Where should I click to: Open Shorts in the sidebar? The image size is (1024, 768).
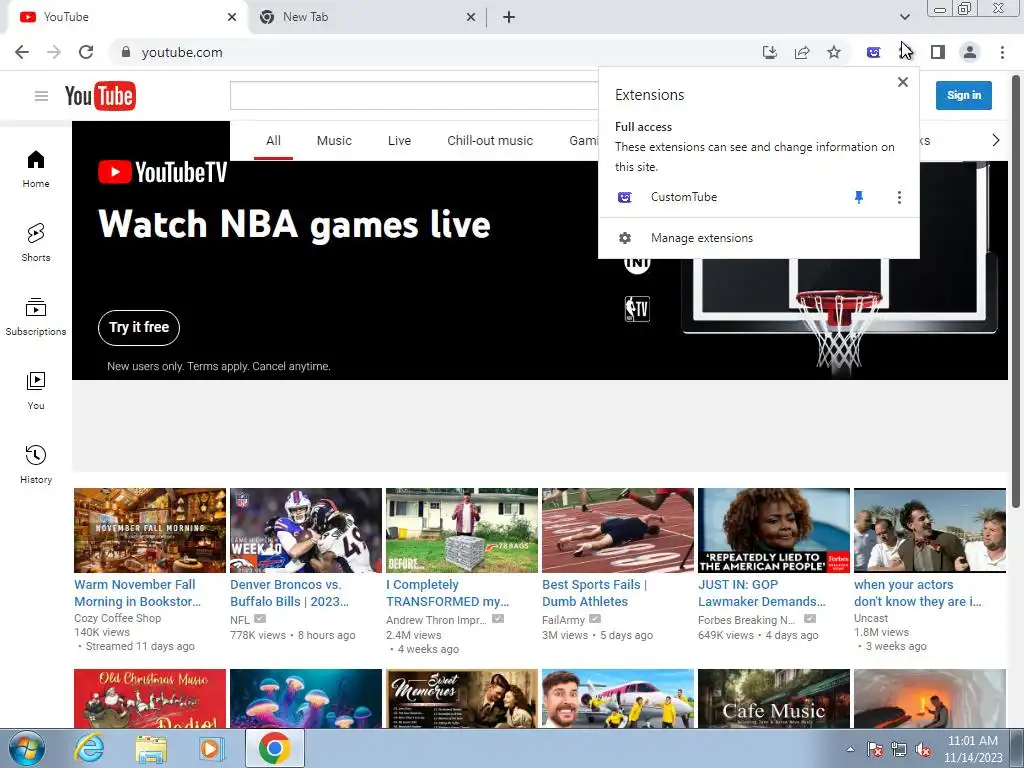(x=36, y=243)
